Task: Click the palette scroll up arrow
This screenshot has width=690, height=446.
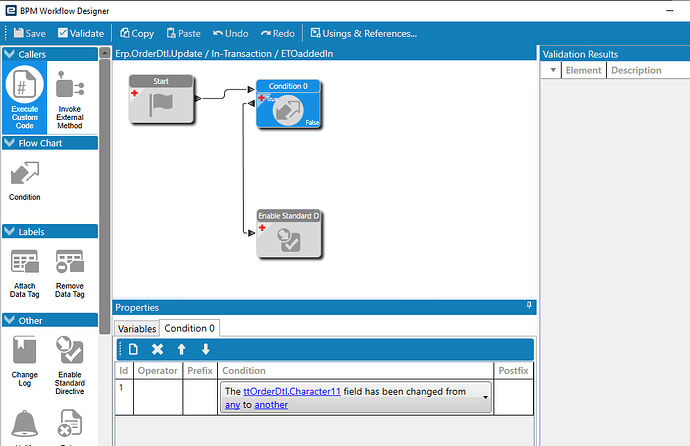Action: 104,53
